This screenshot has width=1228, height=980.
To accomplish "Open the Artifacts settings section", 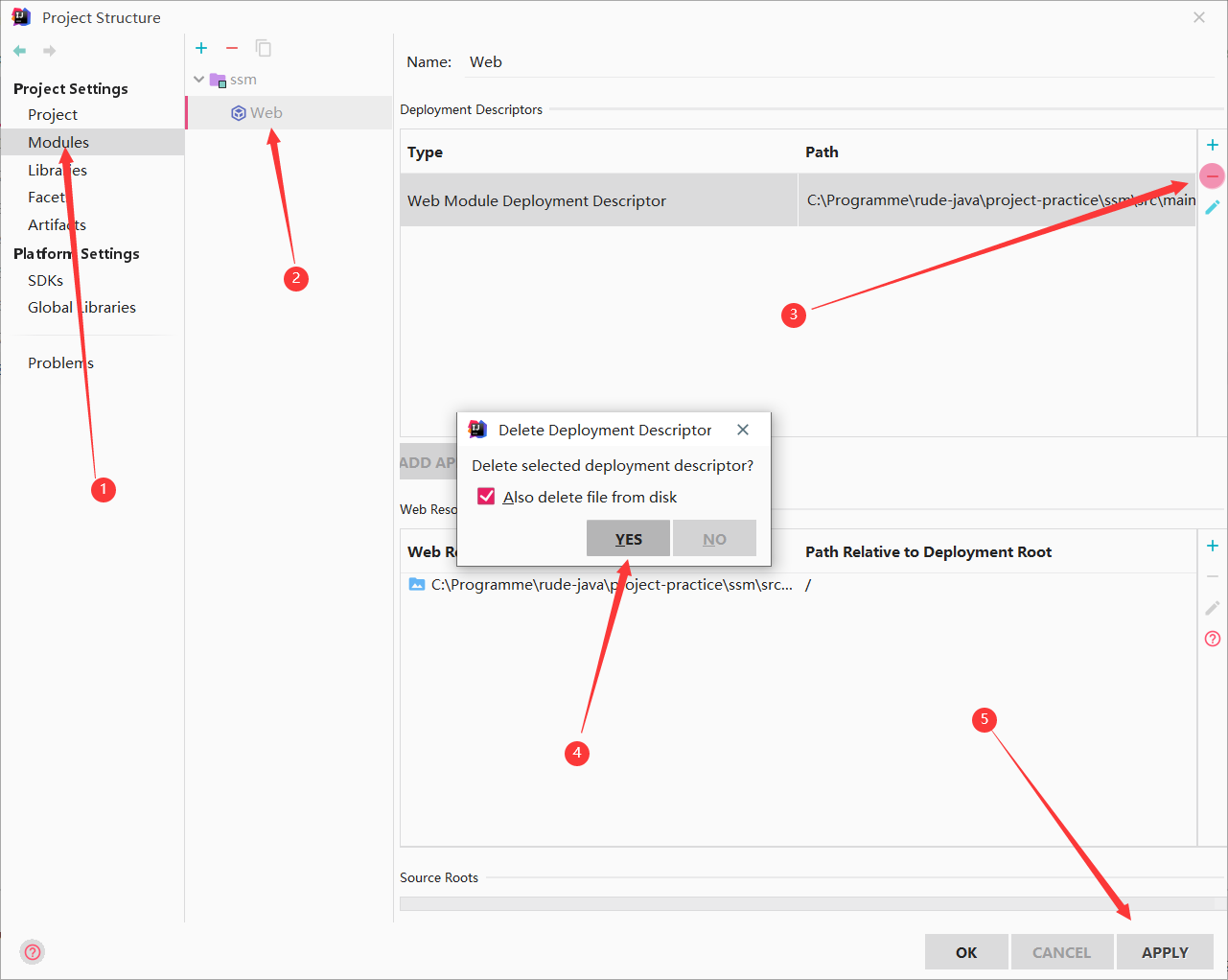I will [x=57, y=224].
